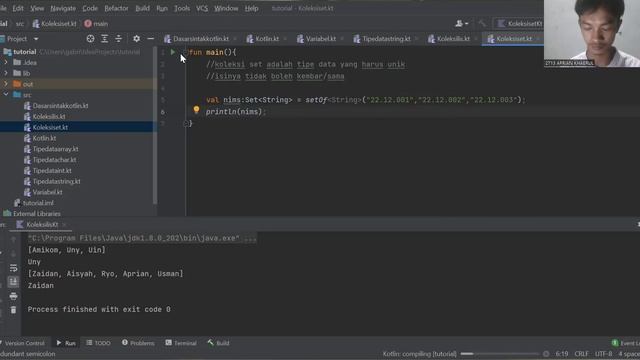Viewport: 640px width, 360px height.
Task: Click the soft-wrap icon in Run console
Action: 13,268
